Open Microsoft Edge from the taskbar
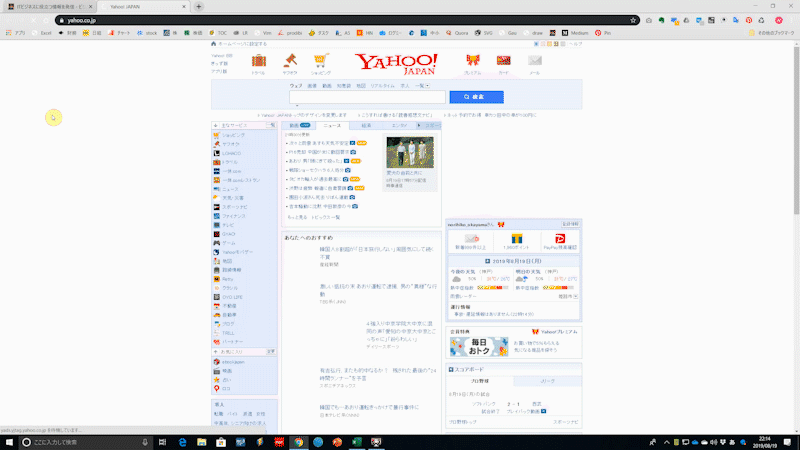 point(182,442)
